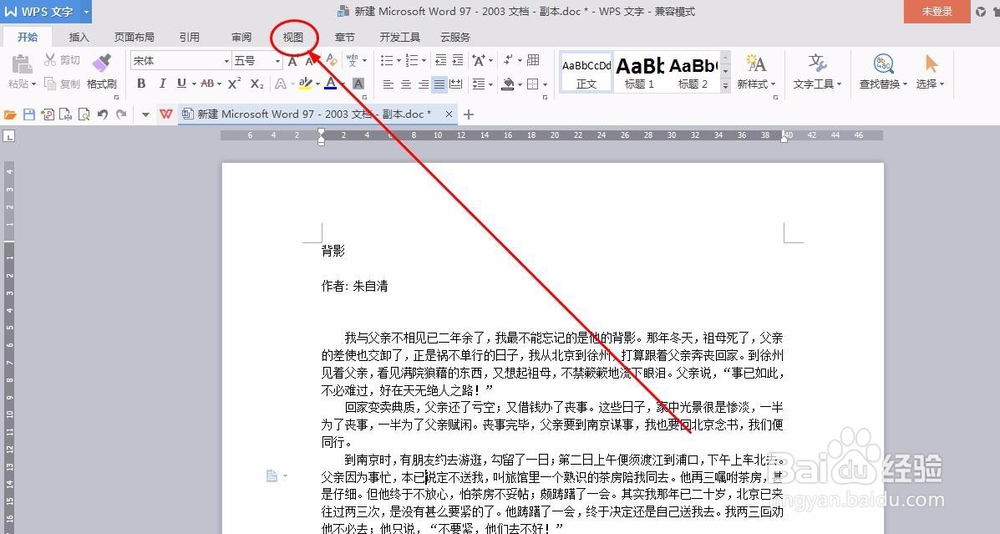The width and height of the screenshot is (1000, 534).
Task: Expand the underline style dropdown arrow
Action: (193, 84)
